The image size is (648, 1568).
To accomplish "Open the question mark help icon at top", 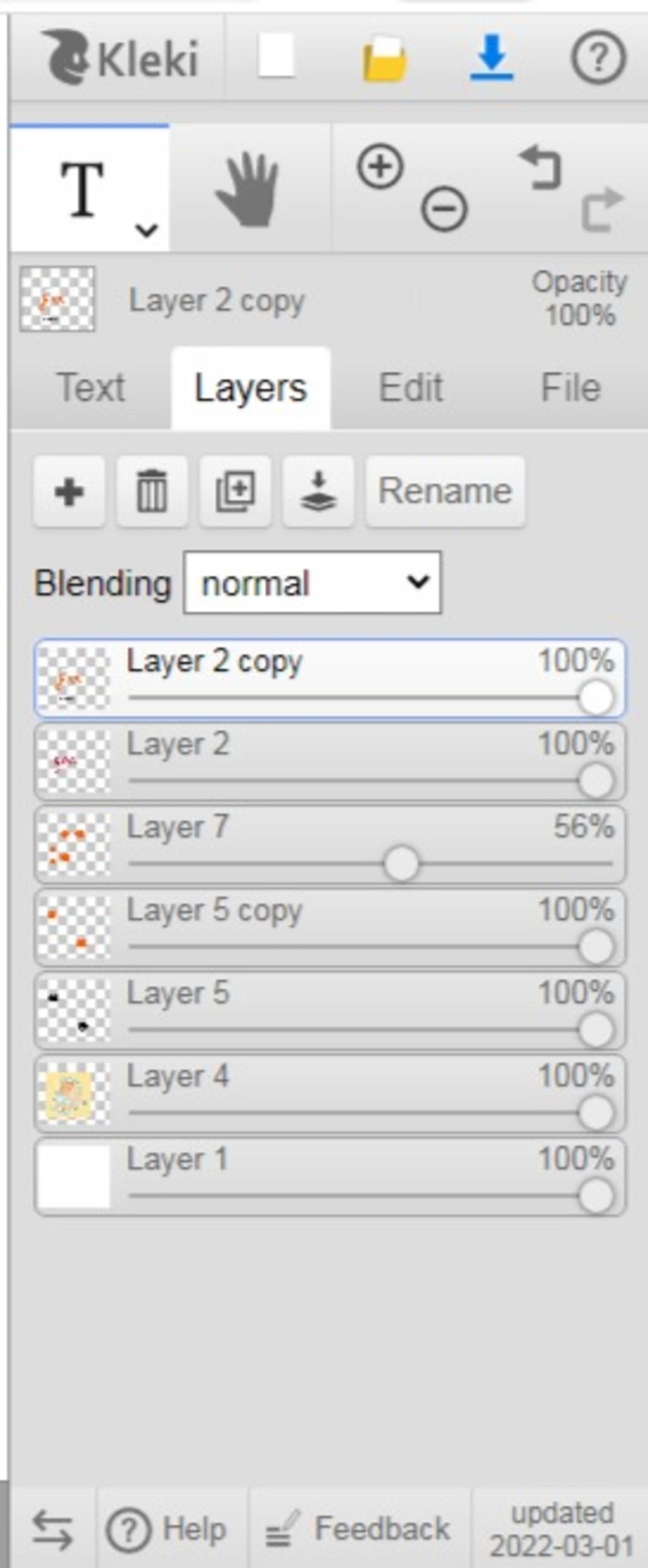I will (599, 58).
